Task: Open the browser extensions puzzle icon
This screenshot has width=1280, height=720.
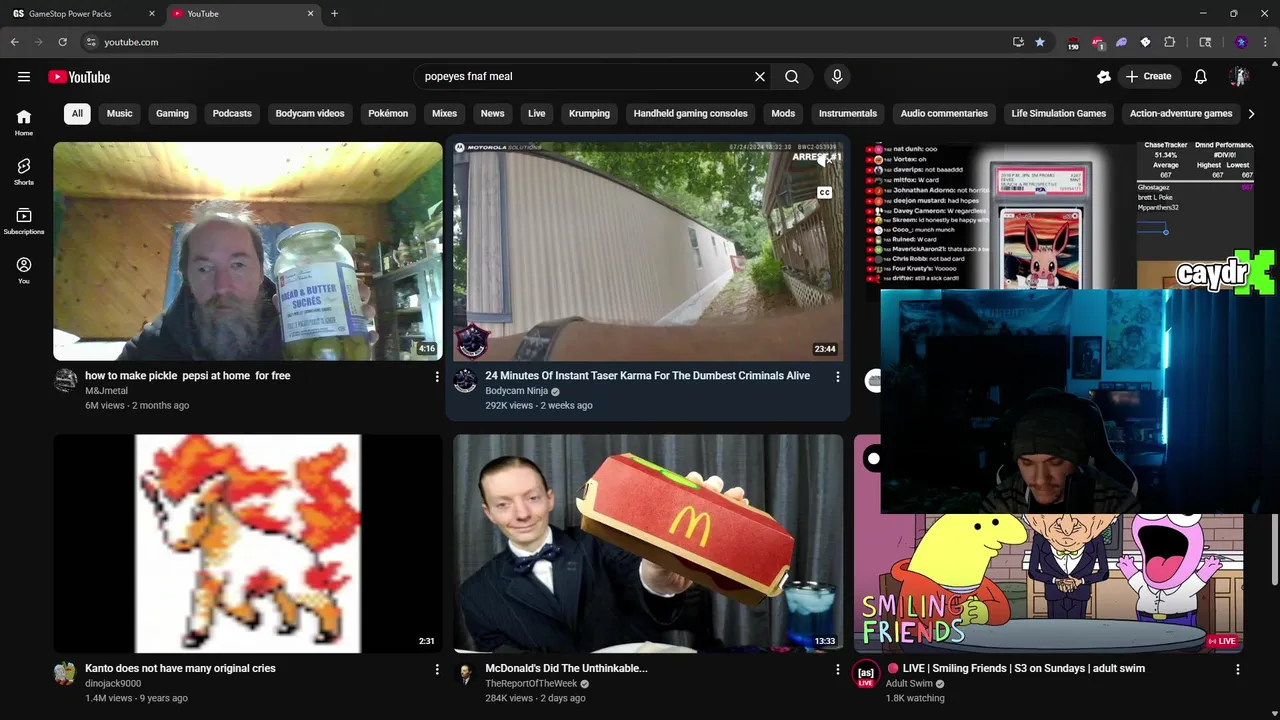Action: (1169, 42)
